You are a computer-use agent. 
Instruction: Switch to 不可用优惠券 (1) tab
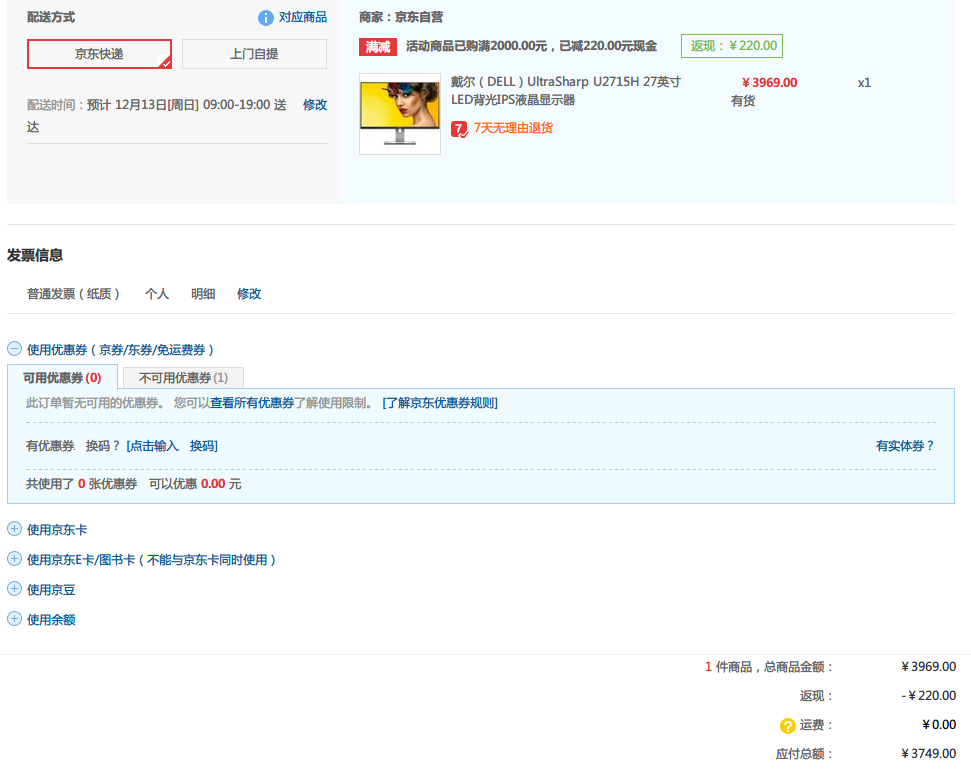tap(183, 377)
